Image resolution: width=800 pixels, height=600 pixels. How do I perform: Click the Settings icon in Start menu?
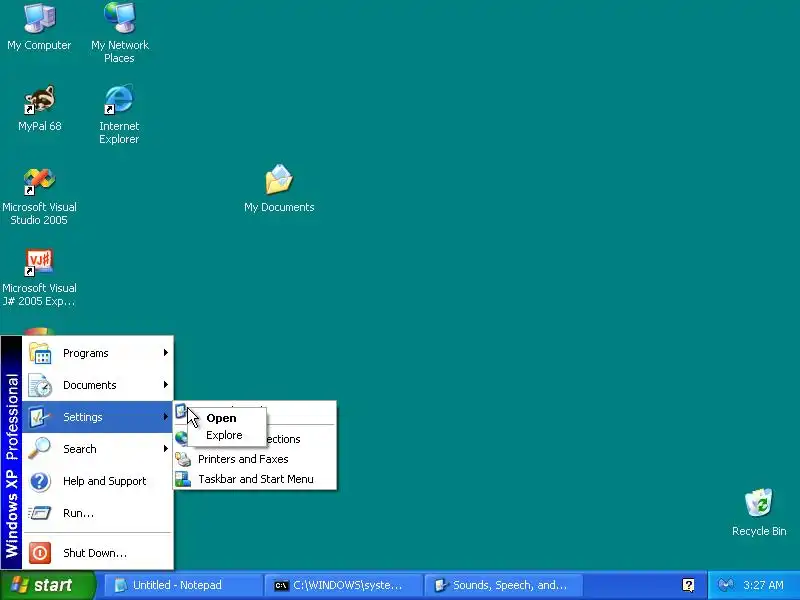coord(40,417)
